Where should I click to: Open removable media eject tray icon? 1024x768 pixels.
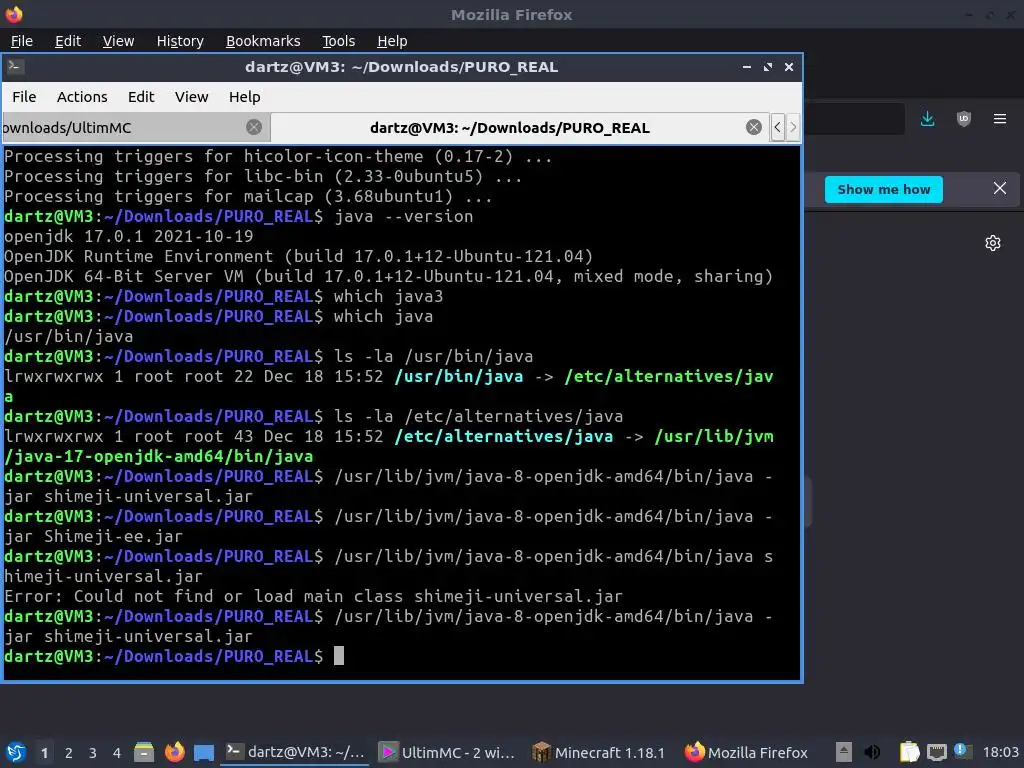(844, 752)
